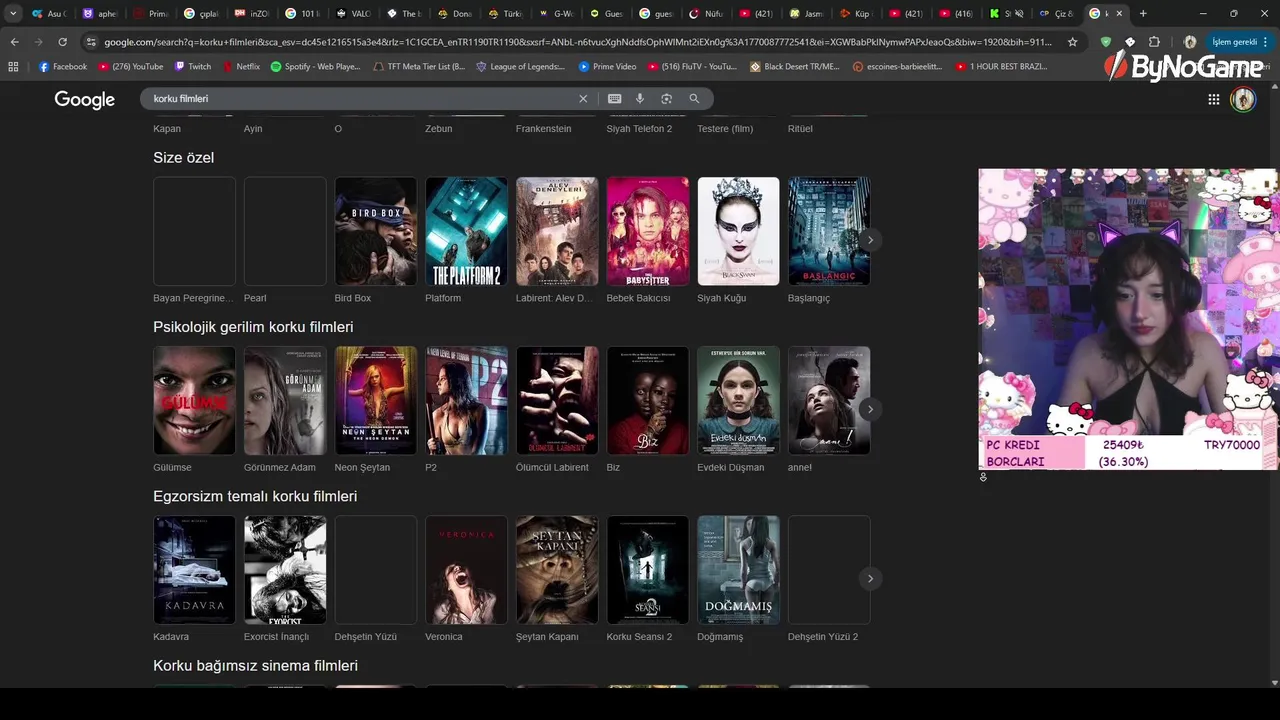Open the TFT Meta Tier List bookmark
1280x720 pixels.
coord(418,66)
